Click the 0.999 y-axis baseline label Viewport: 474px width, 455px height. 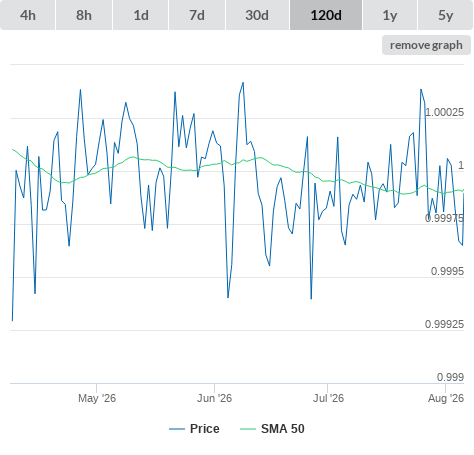[450, 377]
